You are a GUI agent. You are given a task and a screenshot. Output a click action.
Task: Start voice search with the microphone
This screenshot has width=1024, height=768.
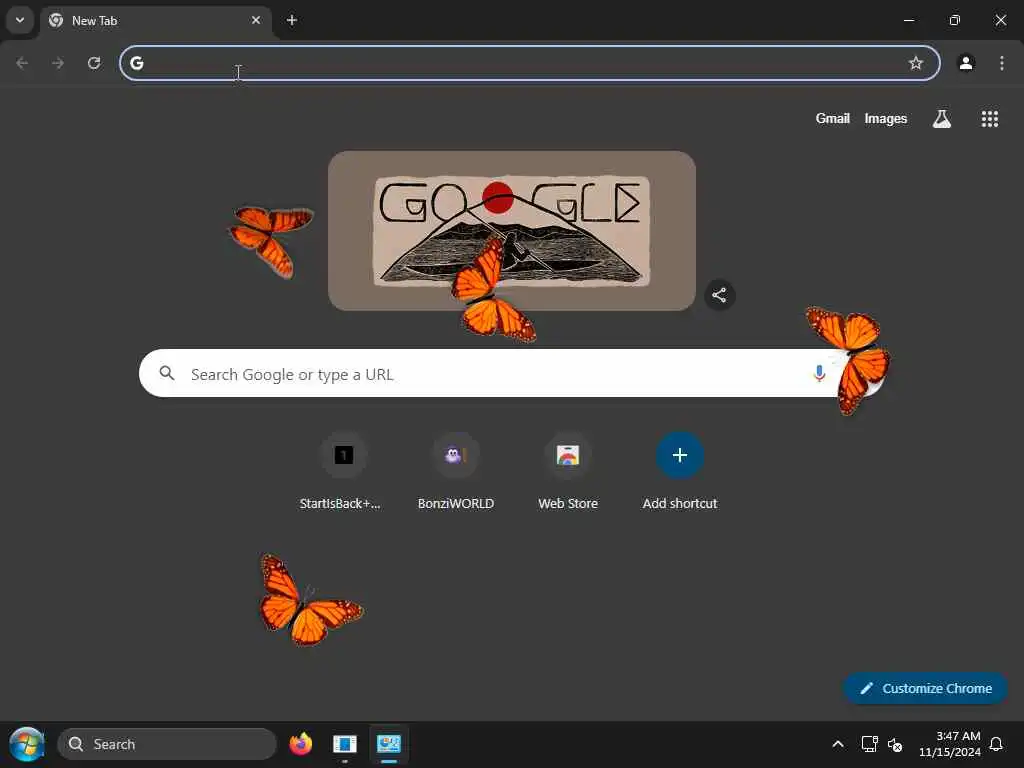pos(819,374)
